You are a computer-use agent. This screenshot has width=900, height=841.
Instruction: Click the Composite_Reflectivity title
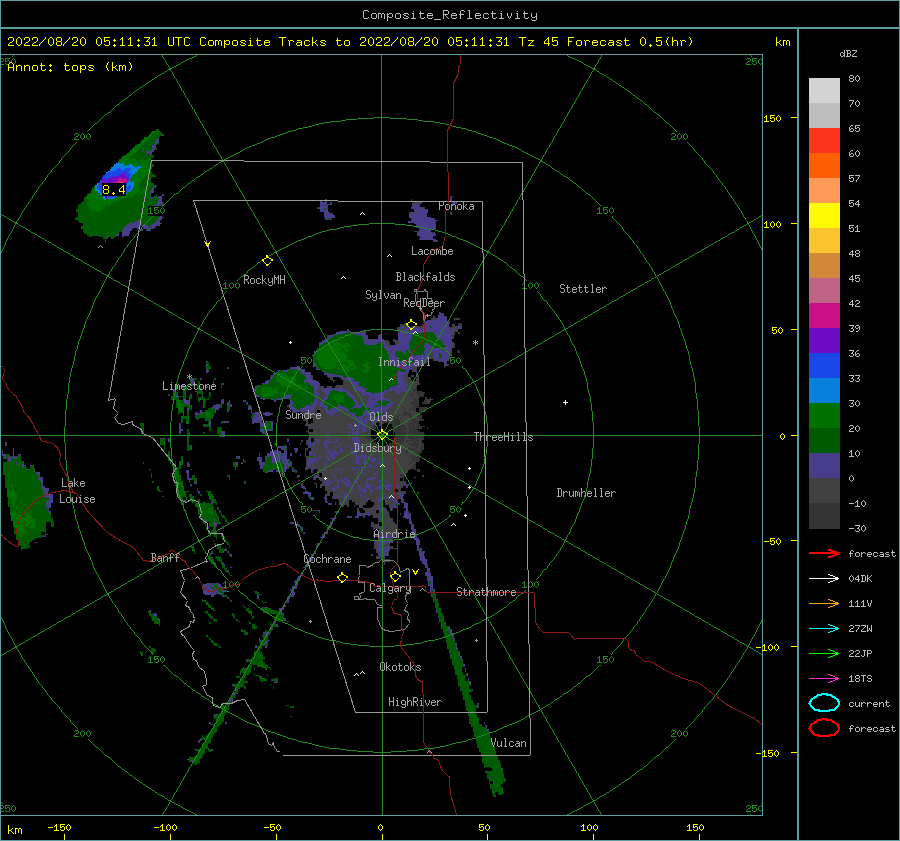point(450,15)
